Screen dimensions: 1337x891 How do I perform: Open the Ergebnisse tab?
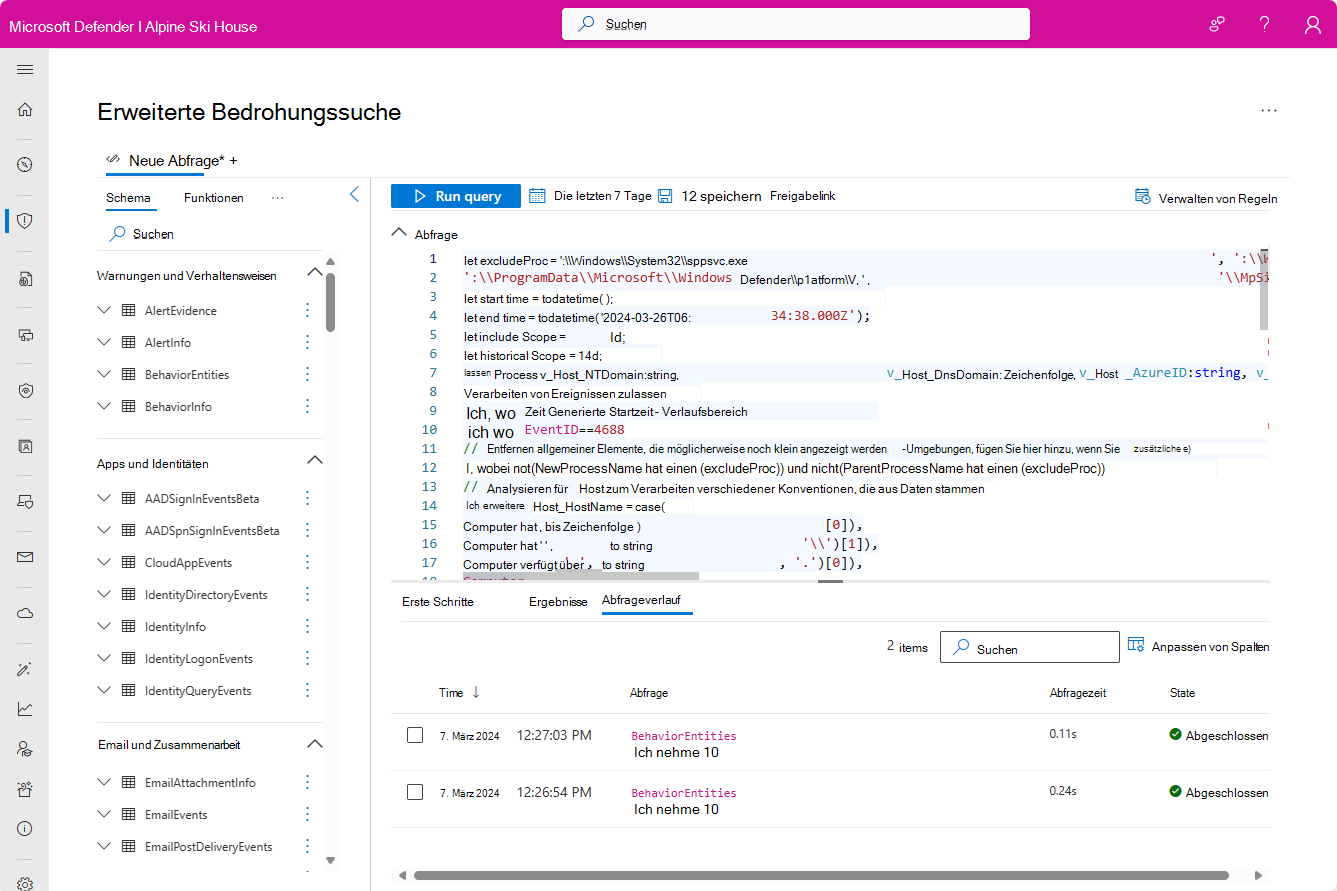click(x=558, y=602)
